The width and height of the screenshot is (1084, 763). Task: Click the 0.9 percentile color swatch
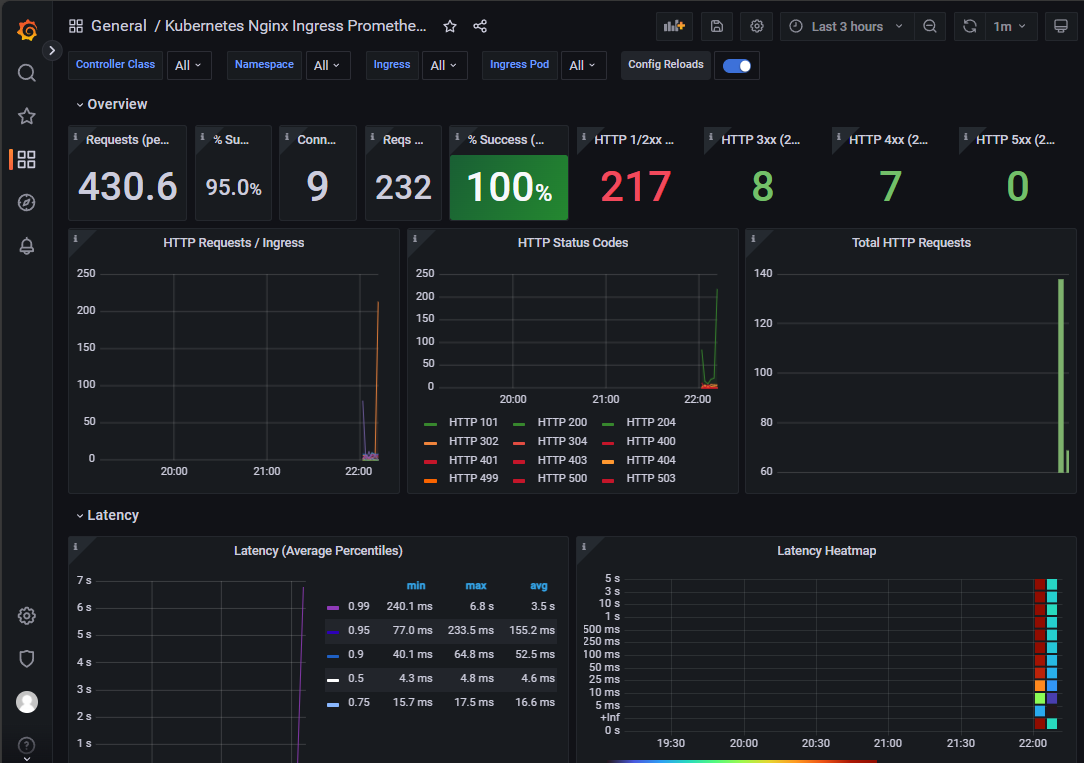333,656
